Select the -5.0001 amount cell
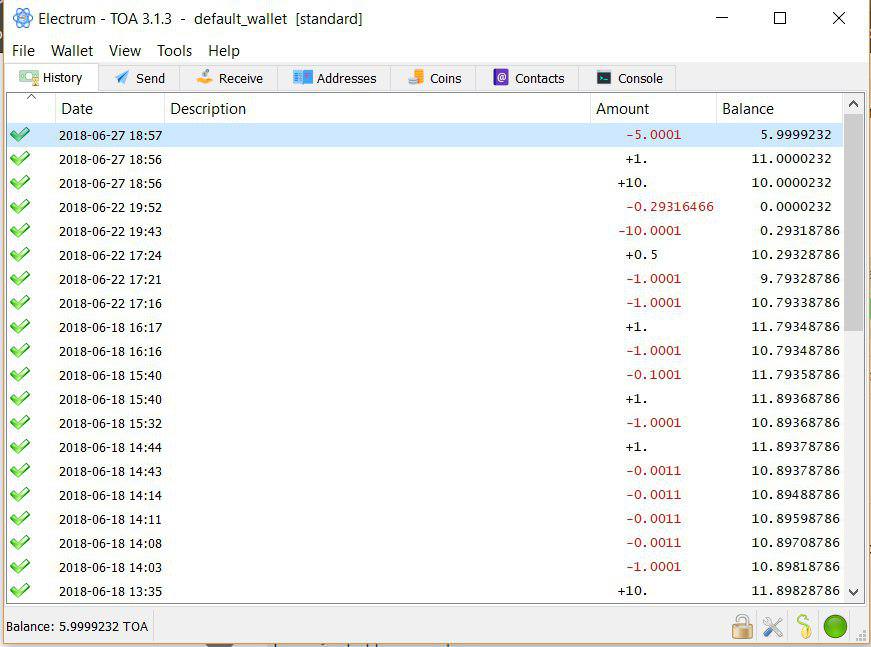The width and height of the screenshot is (871, 647). 653,134
